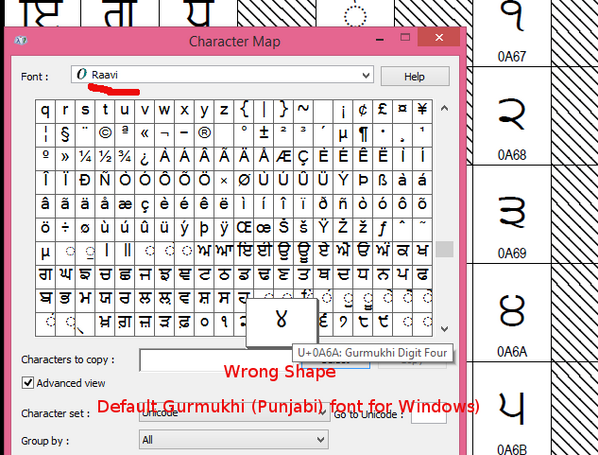Select the three quarters ¾ cell
Screen dimensions: 598x455
coord(125,158)
